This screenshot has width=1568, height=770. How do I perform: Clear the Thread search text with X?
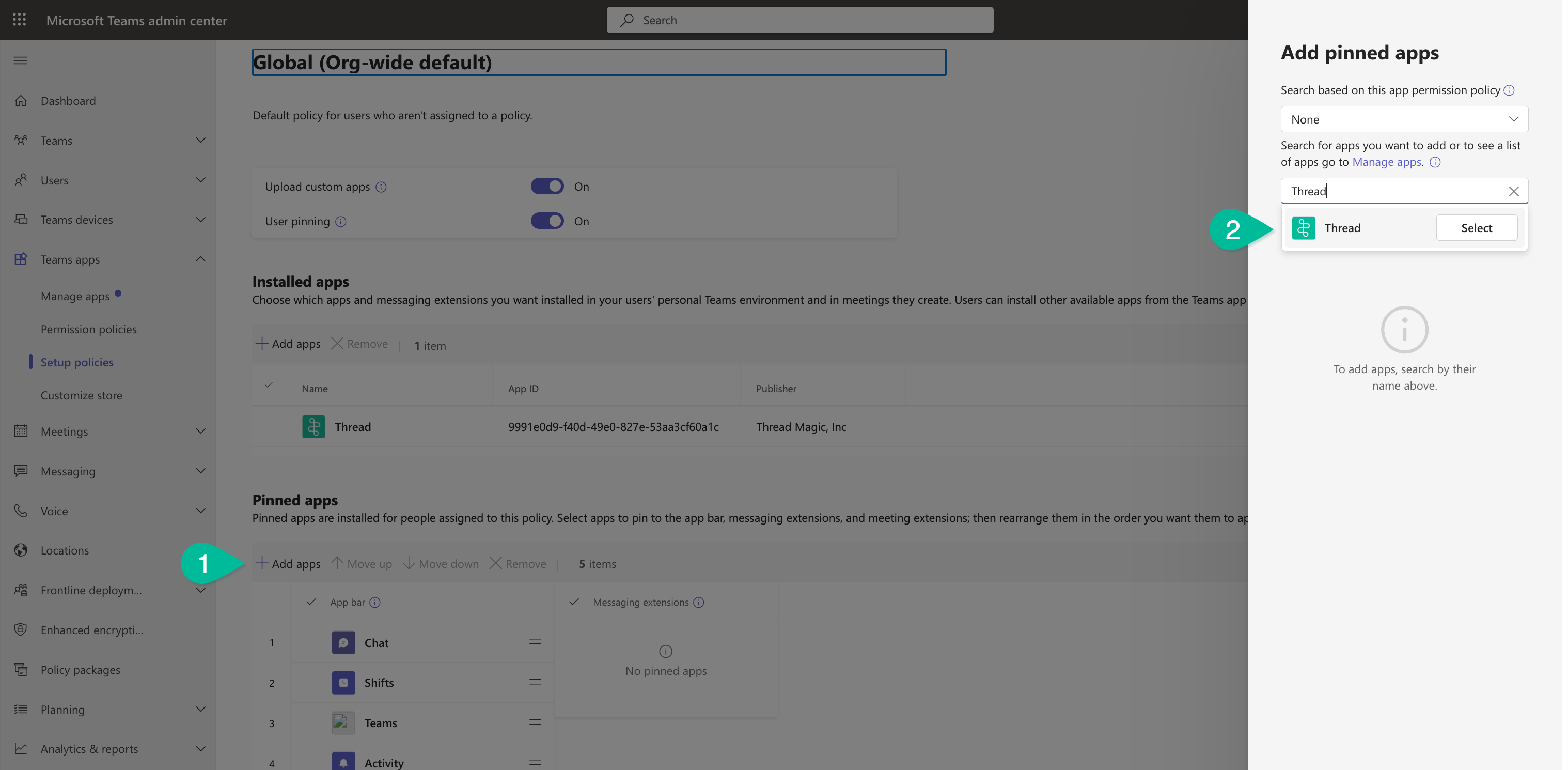click(1513, 191)
